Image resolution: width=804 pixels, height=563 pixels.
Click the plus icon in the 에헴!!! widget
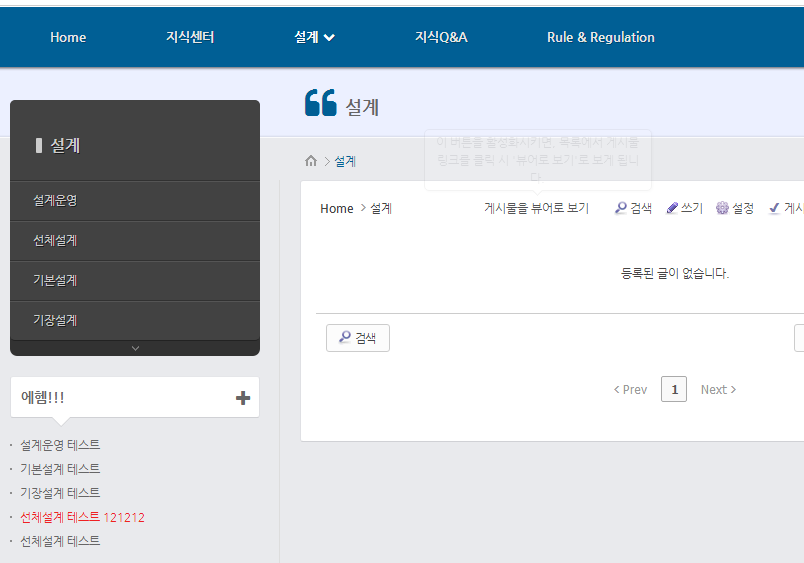243,398
